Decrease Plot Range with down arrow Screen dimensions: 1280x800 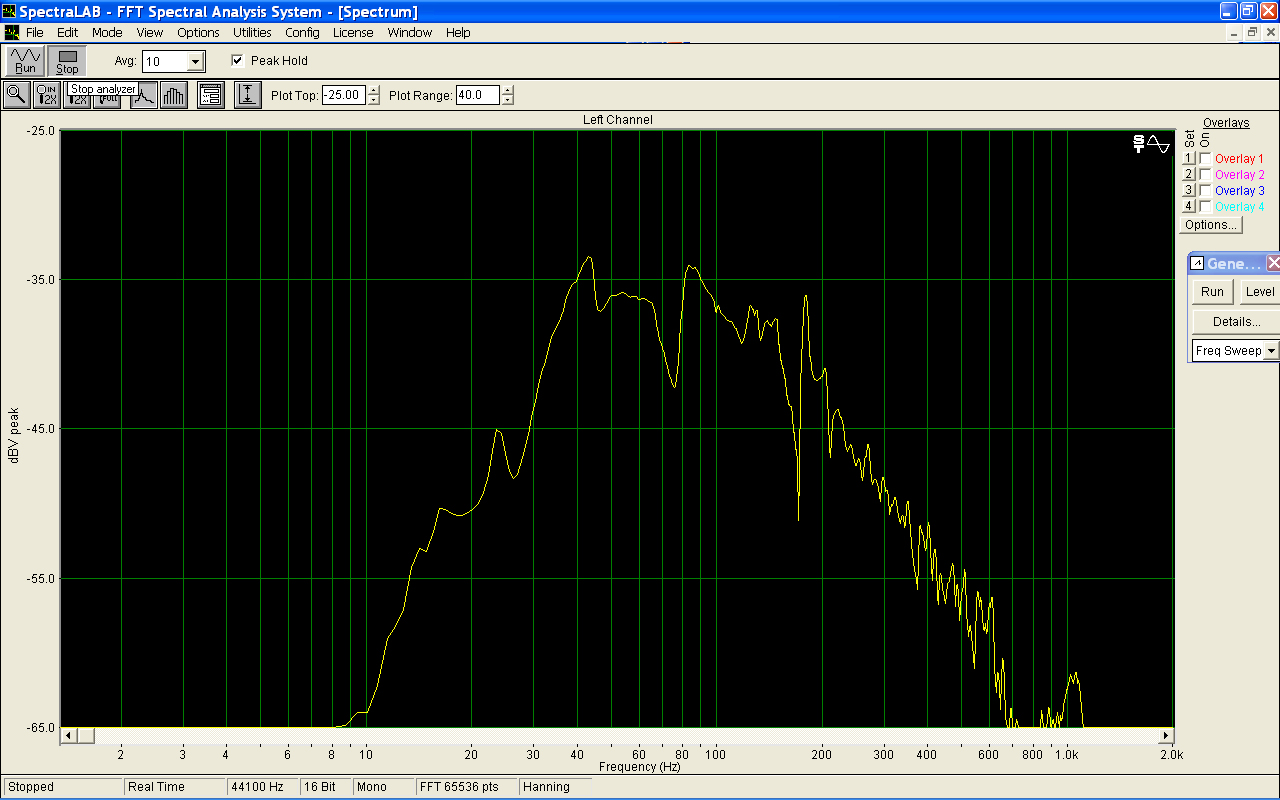(508, 100)
